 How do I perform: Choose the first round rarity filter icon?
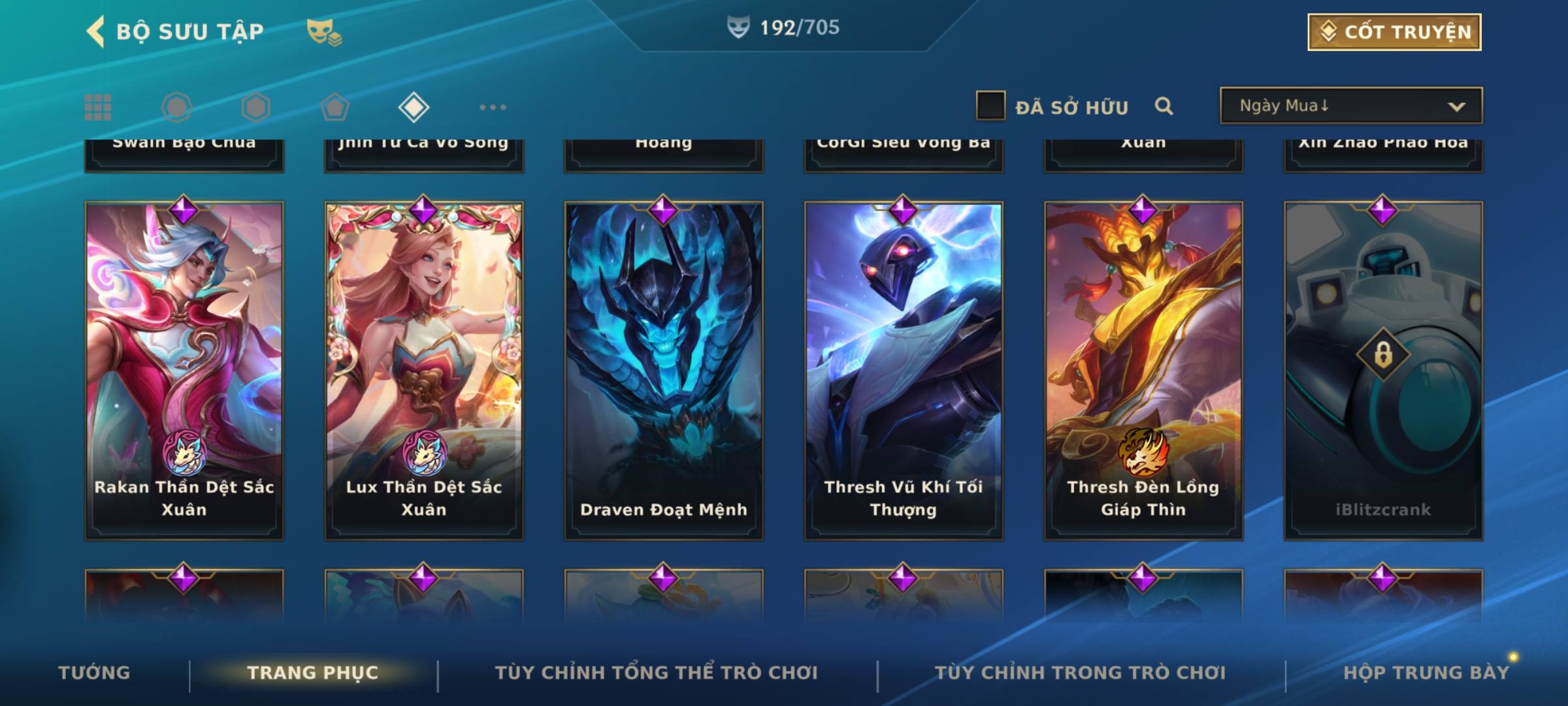176,107
